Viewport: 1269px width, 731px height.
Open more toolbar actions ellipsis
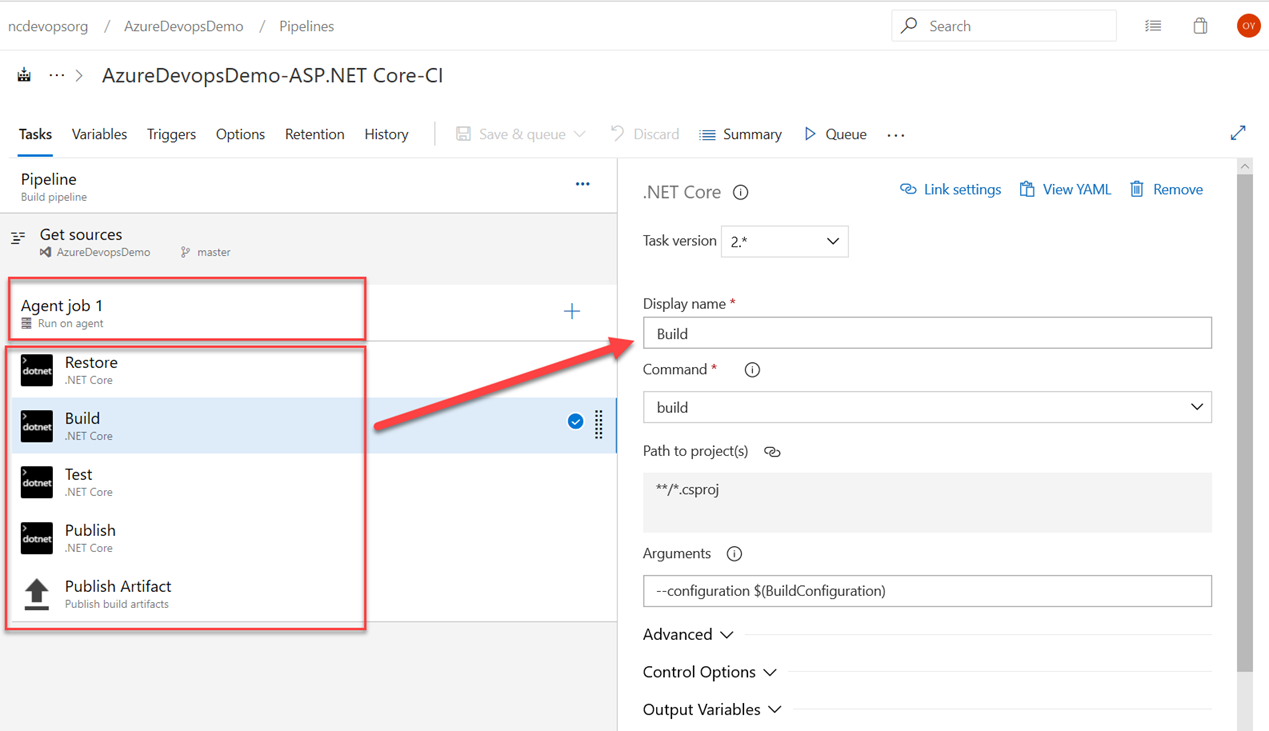point(896,135)
